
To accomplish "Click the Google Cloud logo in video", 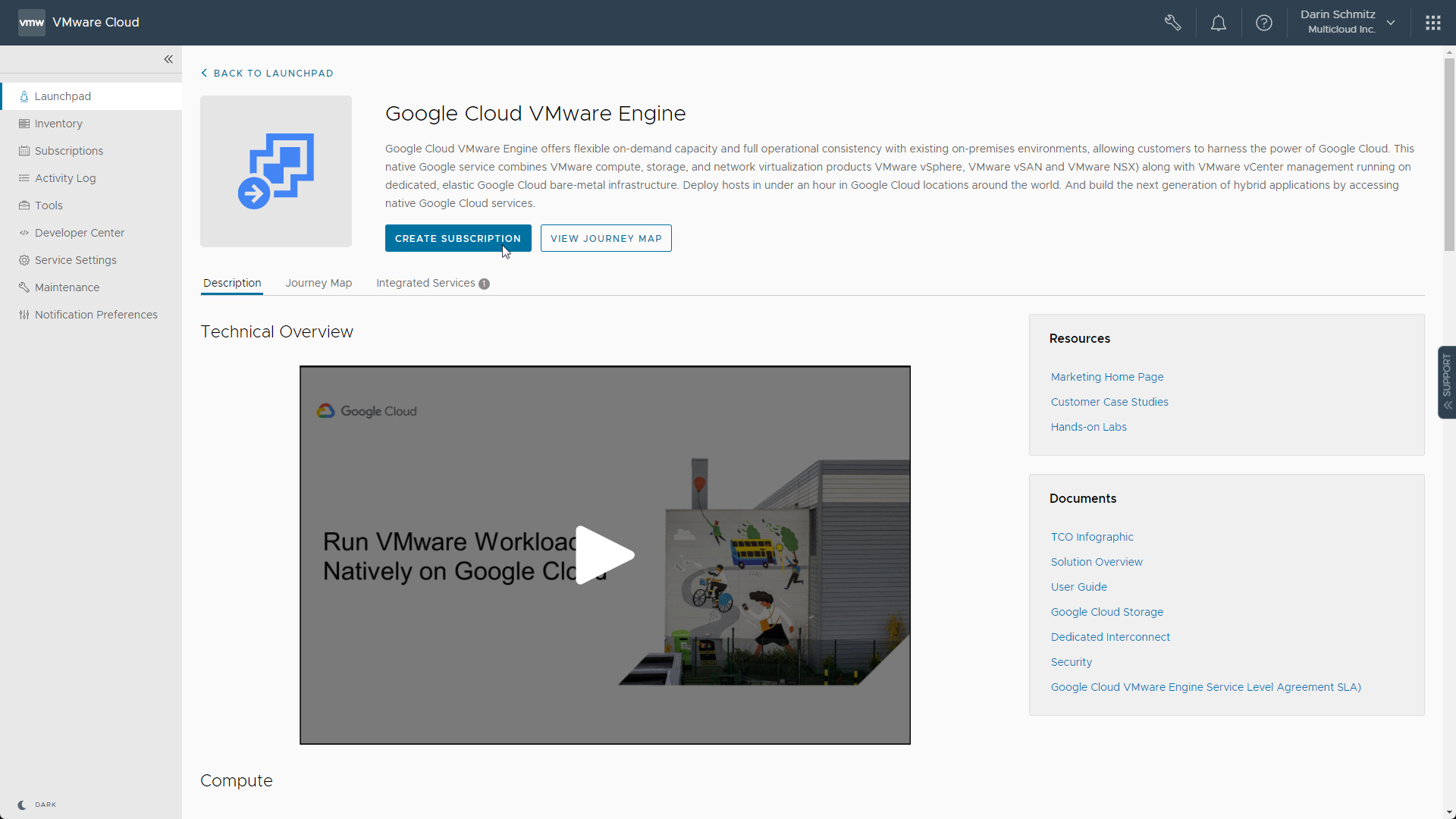I will (367, 411).
